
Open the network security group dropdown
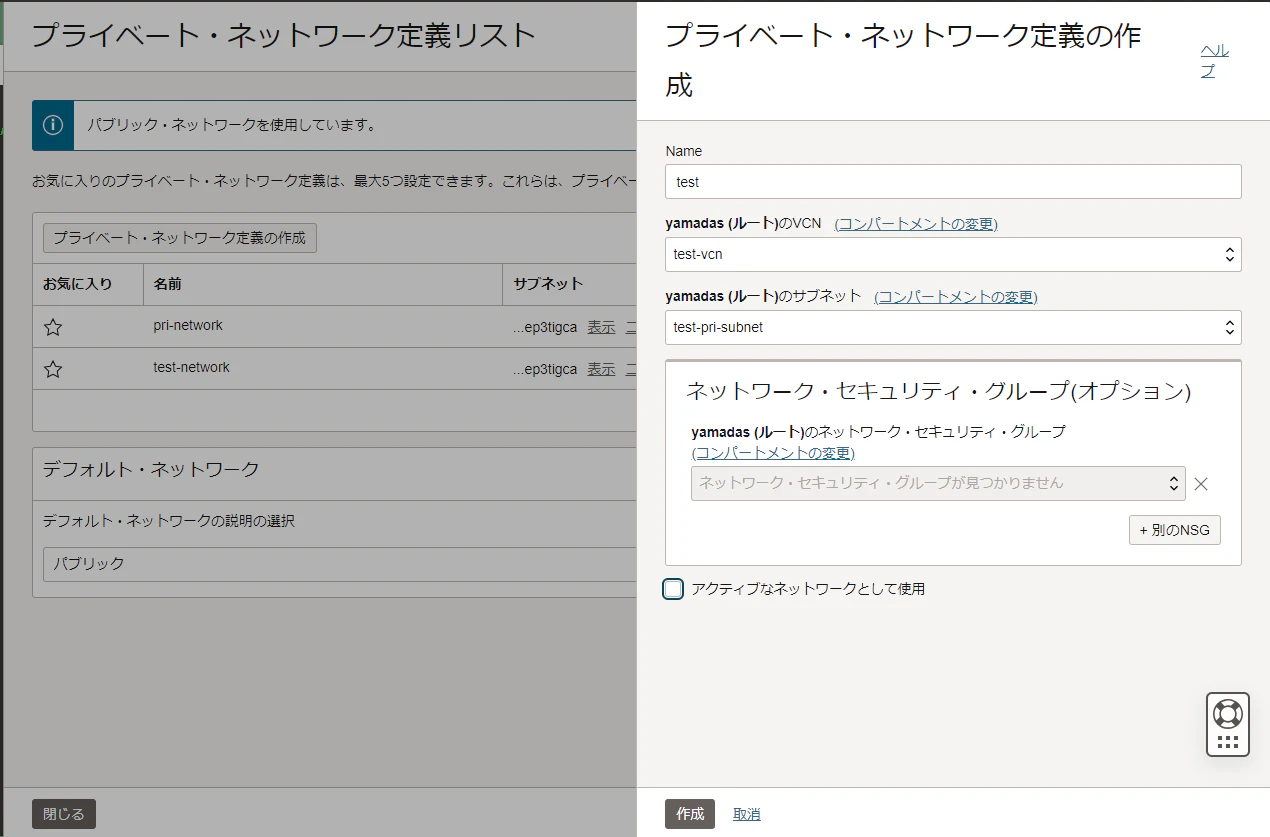(x=938, y=483)
